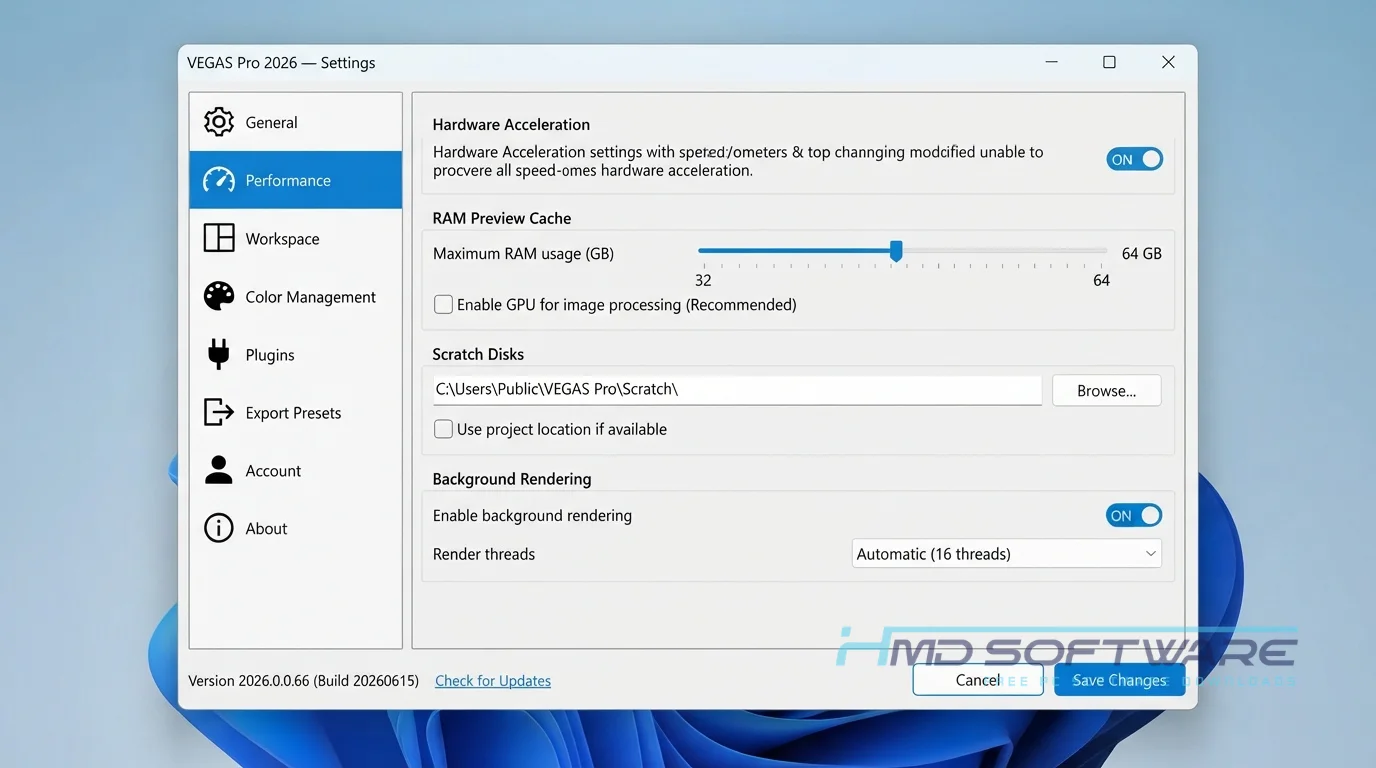Click the Performance speedometer icon
Viewport: 1376px width, 768px height.
[x=219, y=180]
